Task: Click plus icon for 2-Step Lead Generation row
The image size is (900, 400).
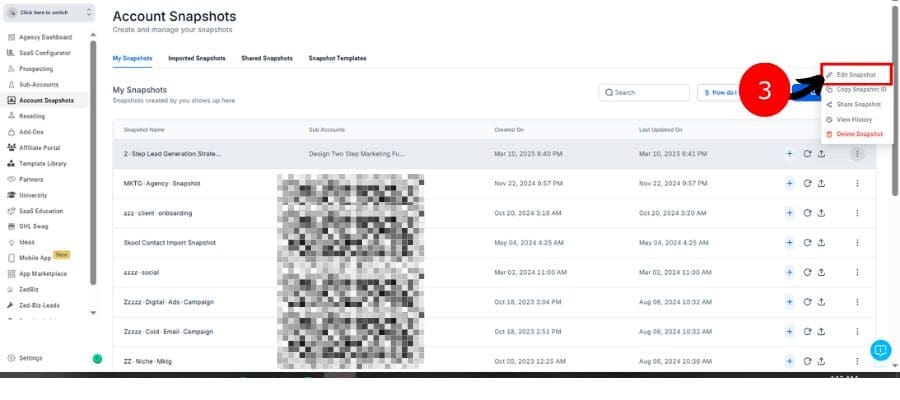Action: 789,154
